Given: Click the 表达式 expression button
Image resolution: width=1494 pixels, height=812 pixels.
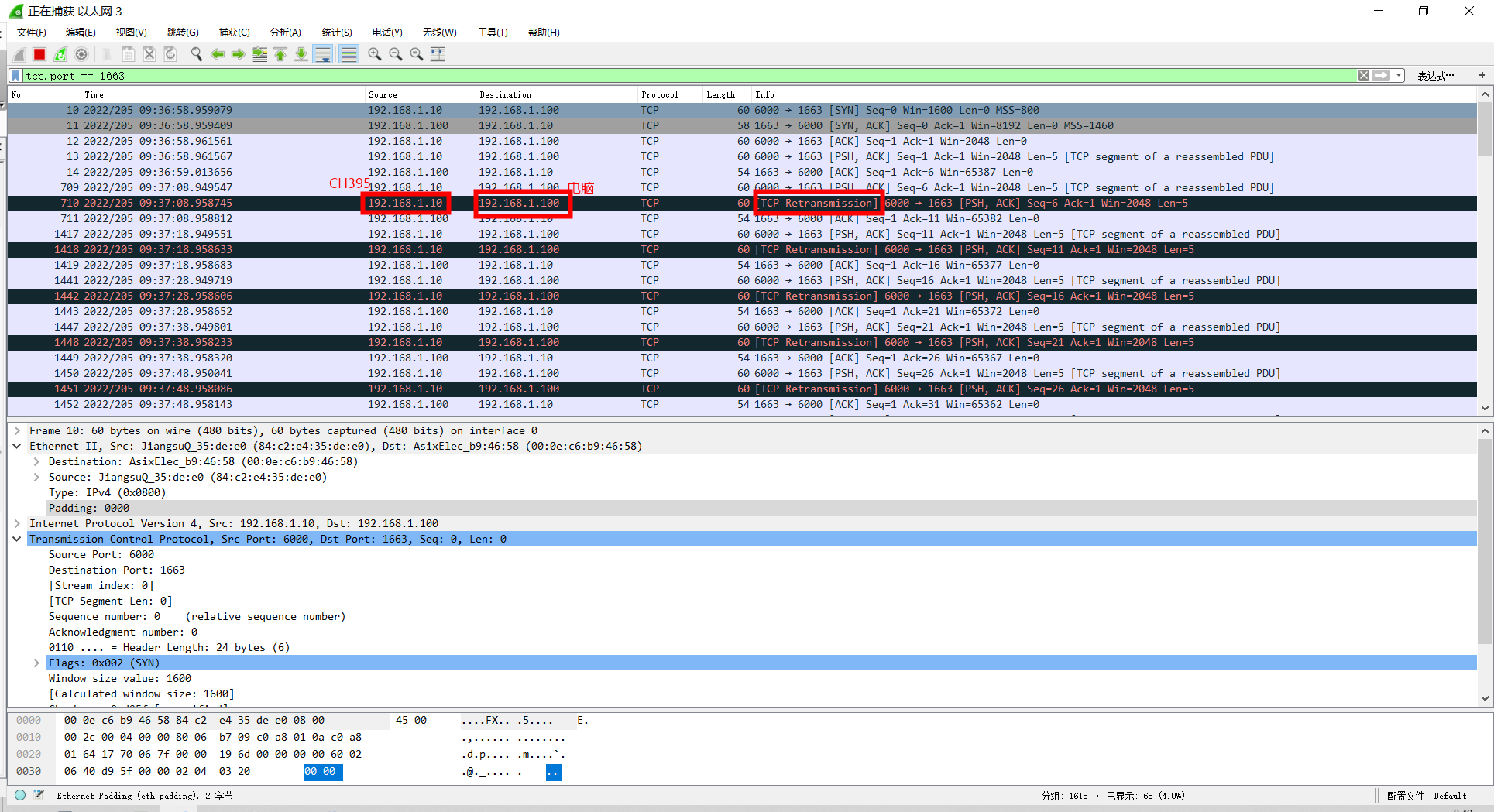Looking at the screenshot, I should tap(1435, 75).
